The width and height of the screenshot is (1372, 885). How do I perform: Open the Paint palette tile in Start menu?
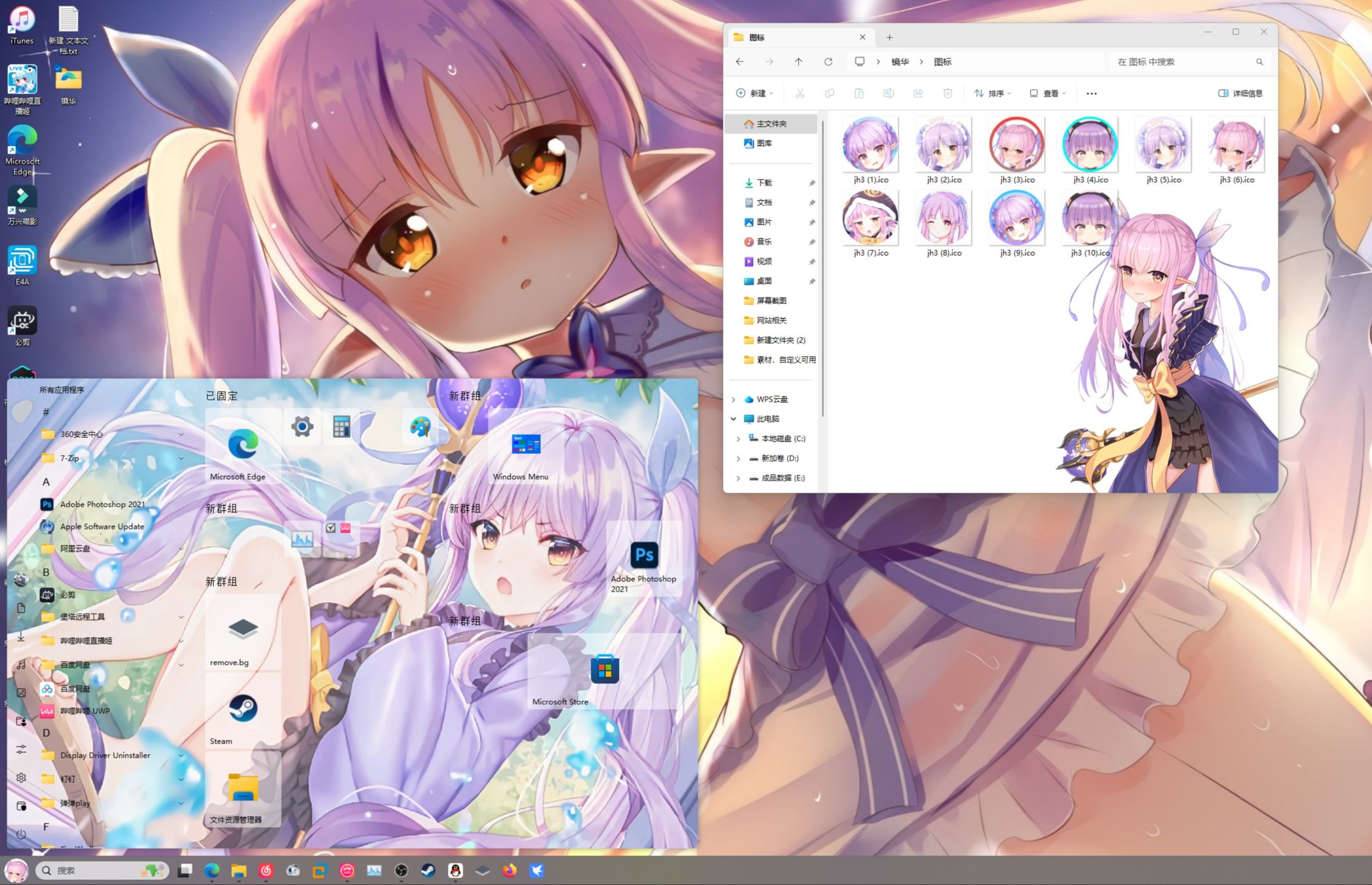420,426
